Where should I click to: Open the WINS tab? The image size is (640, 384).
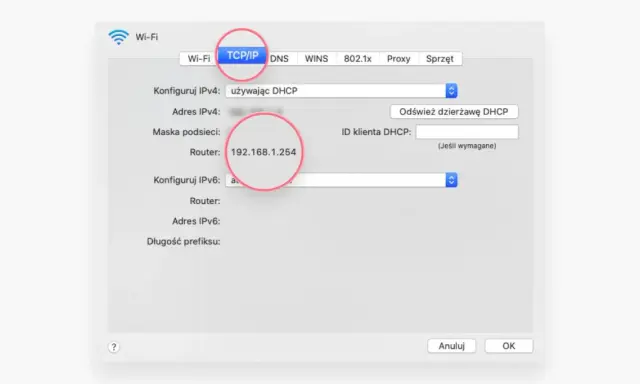(x=316, y=59)
